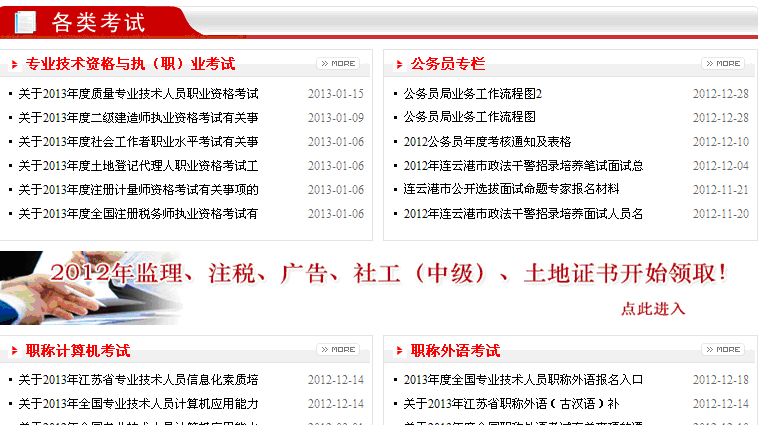This screenshot has width=759, height=425.
Task: Open MORE for 职称计算机考试 section
Action: (337, 350)
